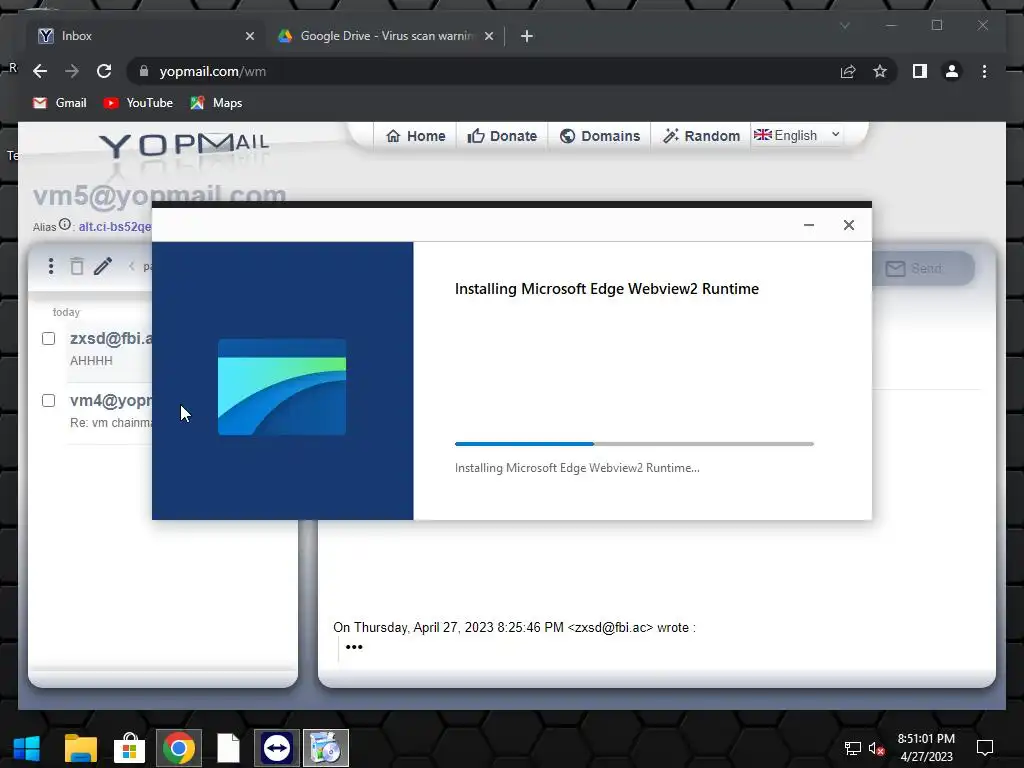This screenshot has height=768, width=1024.
Task: Click the Chrome taskbar icon
Action: [179, 748]
